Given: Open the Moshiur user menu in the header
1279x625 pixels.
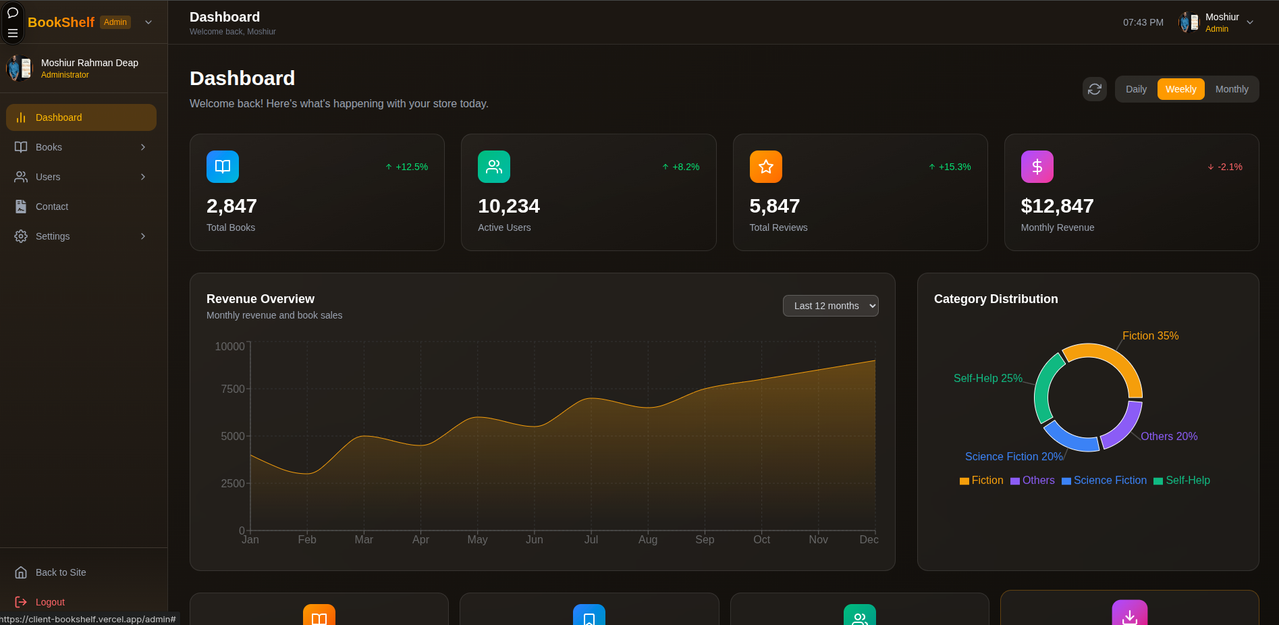Looking at the screenshot, I should [x=1216, y=22].
